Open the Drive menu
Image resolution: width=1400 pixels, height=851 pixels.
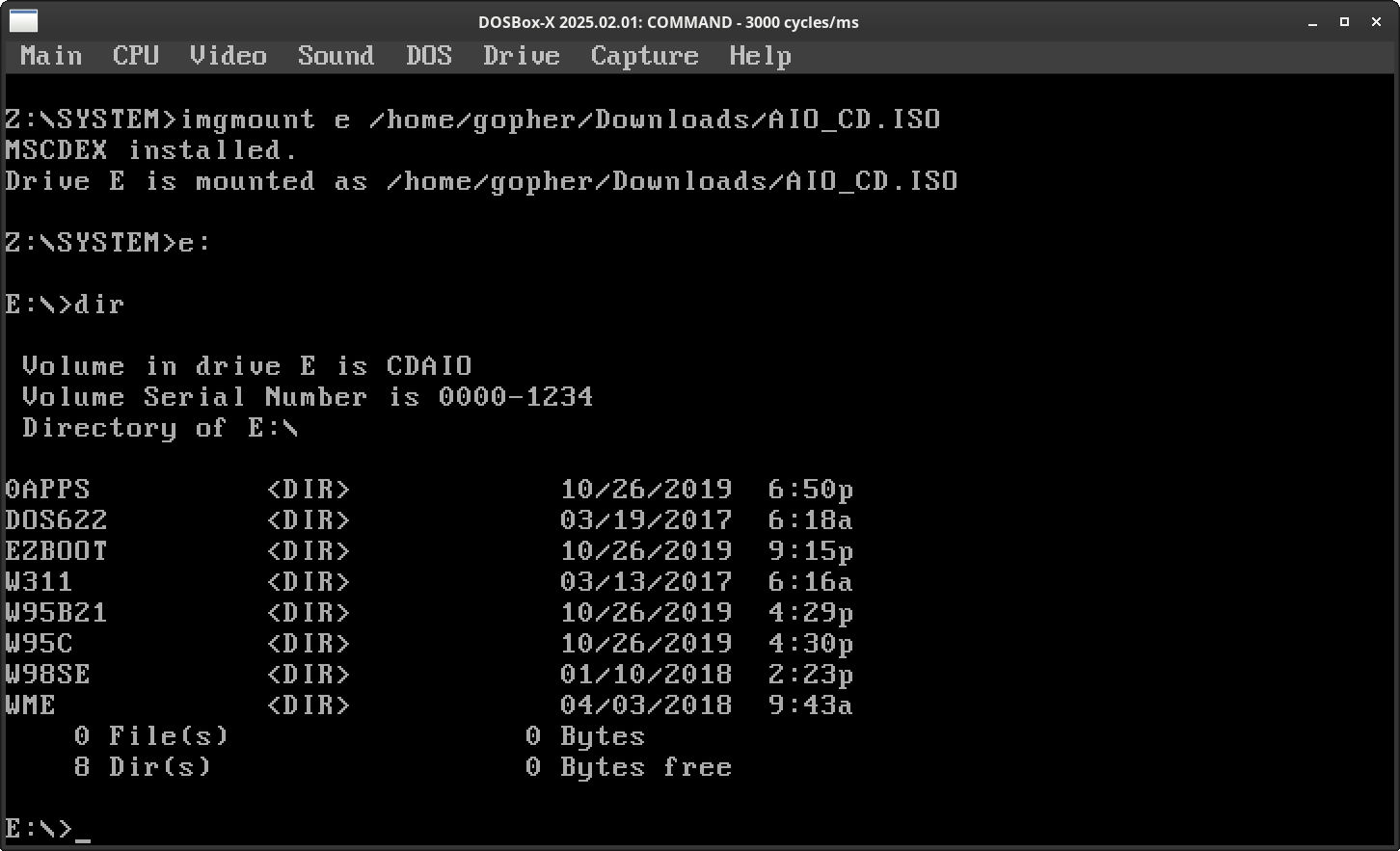522,56
